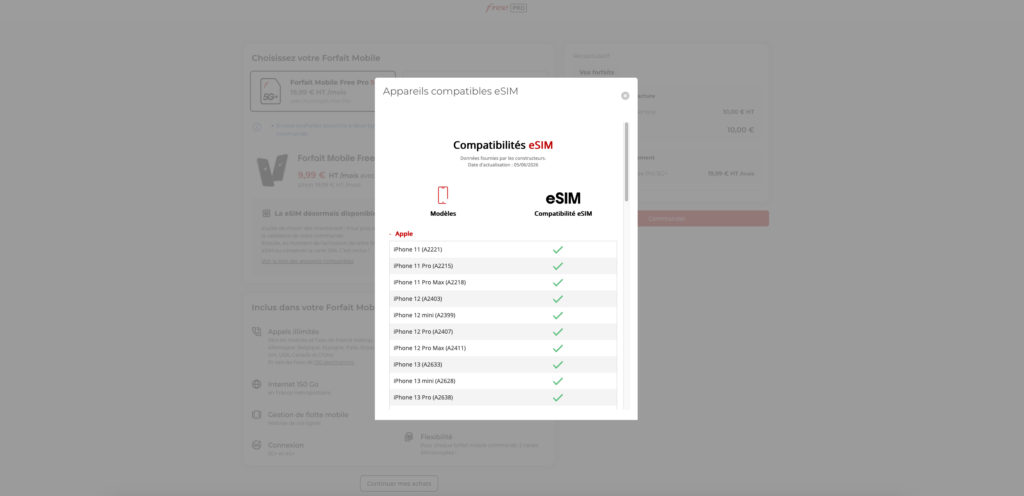This screenshot has height=496, width=1024.
Task: Click the iPhone 12 Pro Max (A2411) checkmark
Action: click(558, 348)
